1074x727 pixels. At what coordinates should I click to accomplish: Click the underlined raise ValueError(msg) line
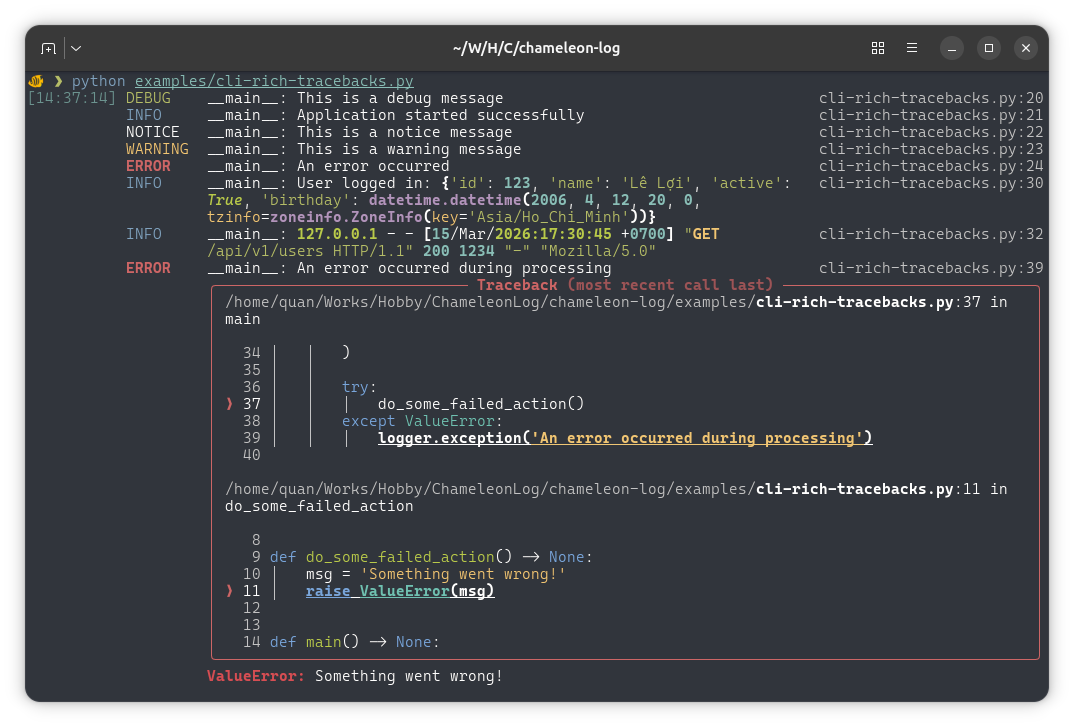[400, 591]
